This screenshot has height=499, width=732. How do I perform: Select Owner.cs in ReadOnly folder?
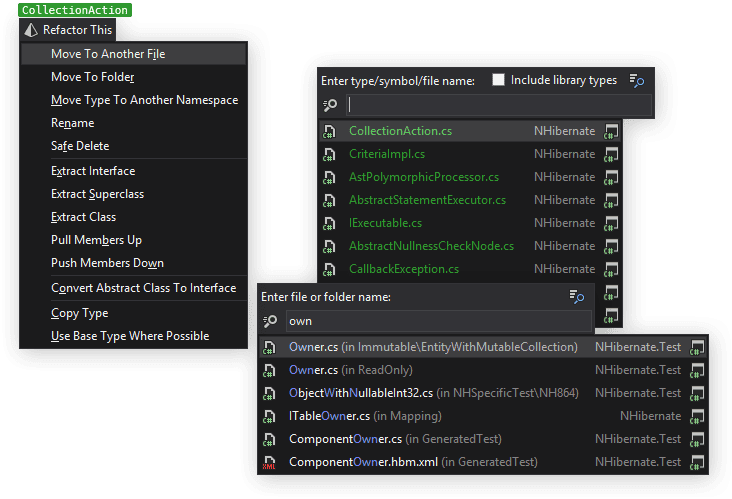click(x=483, y=370)
